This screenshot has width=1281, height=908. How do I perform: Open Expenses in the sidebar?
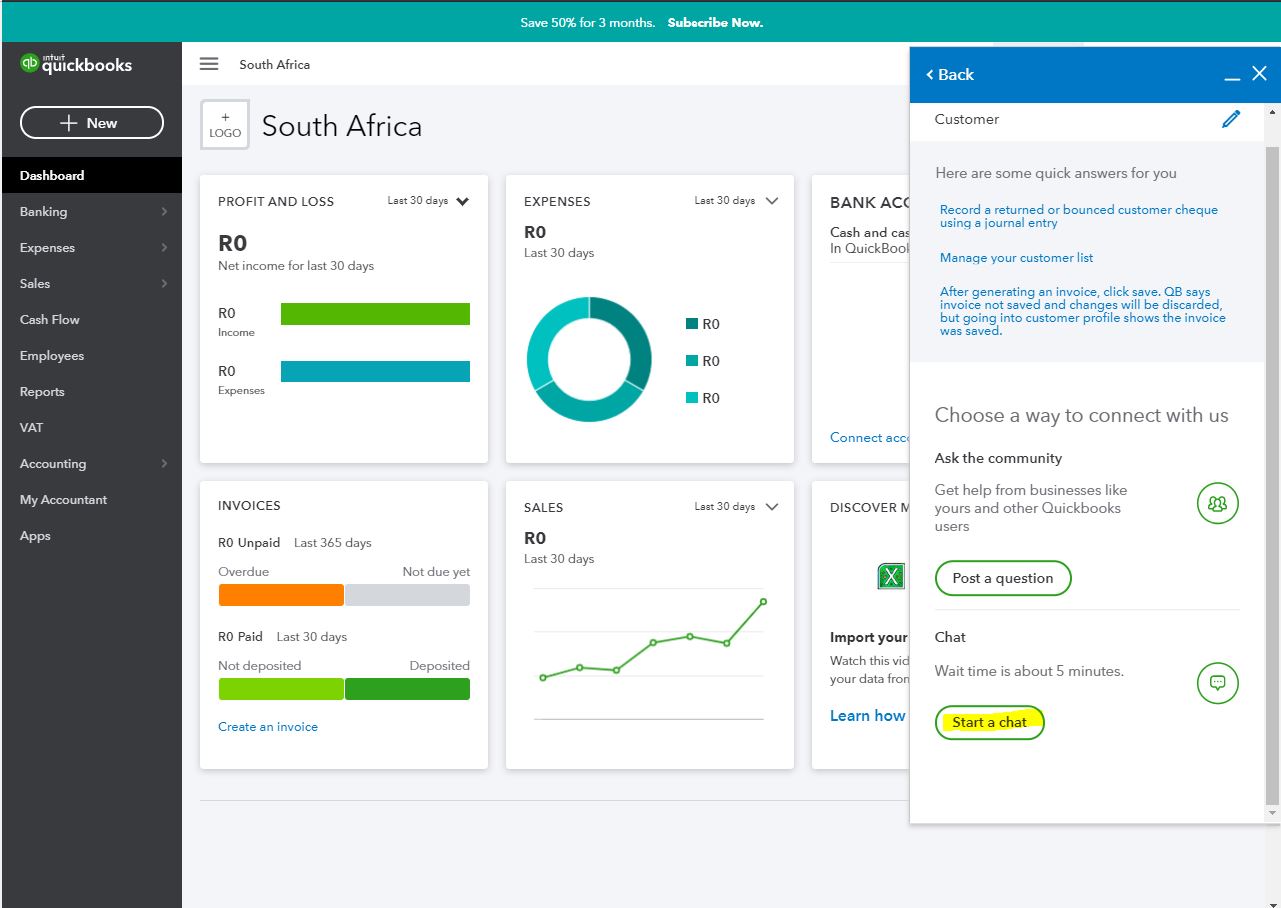click(x=47, y=248)
